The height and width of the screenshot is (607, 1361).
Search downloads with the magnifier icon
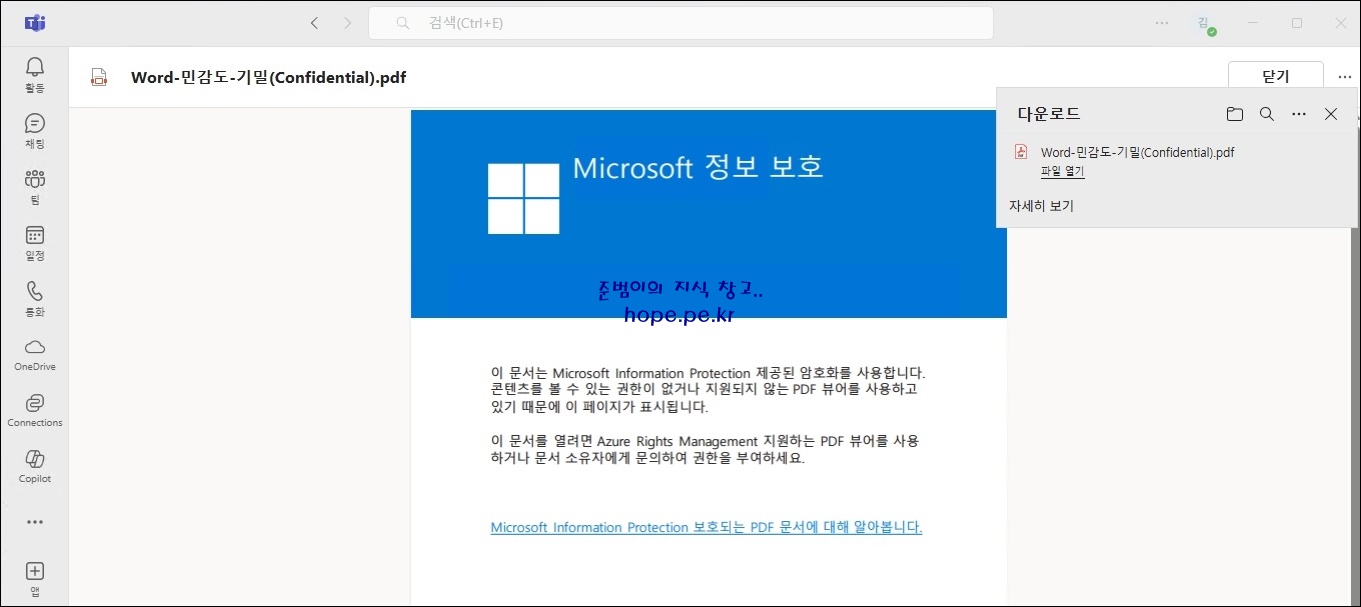(1267, 114)
